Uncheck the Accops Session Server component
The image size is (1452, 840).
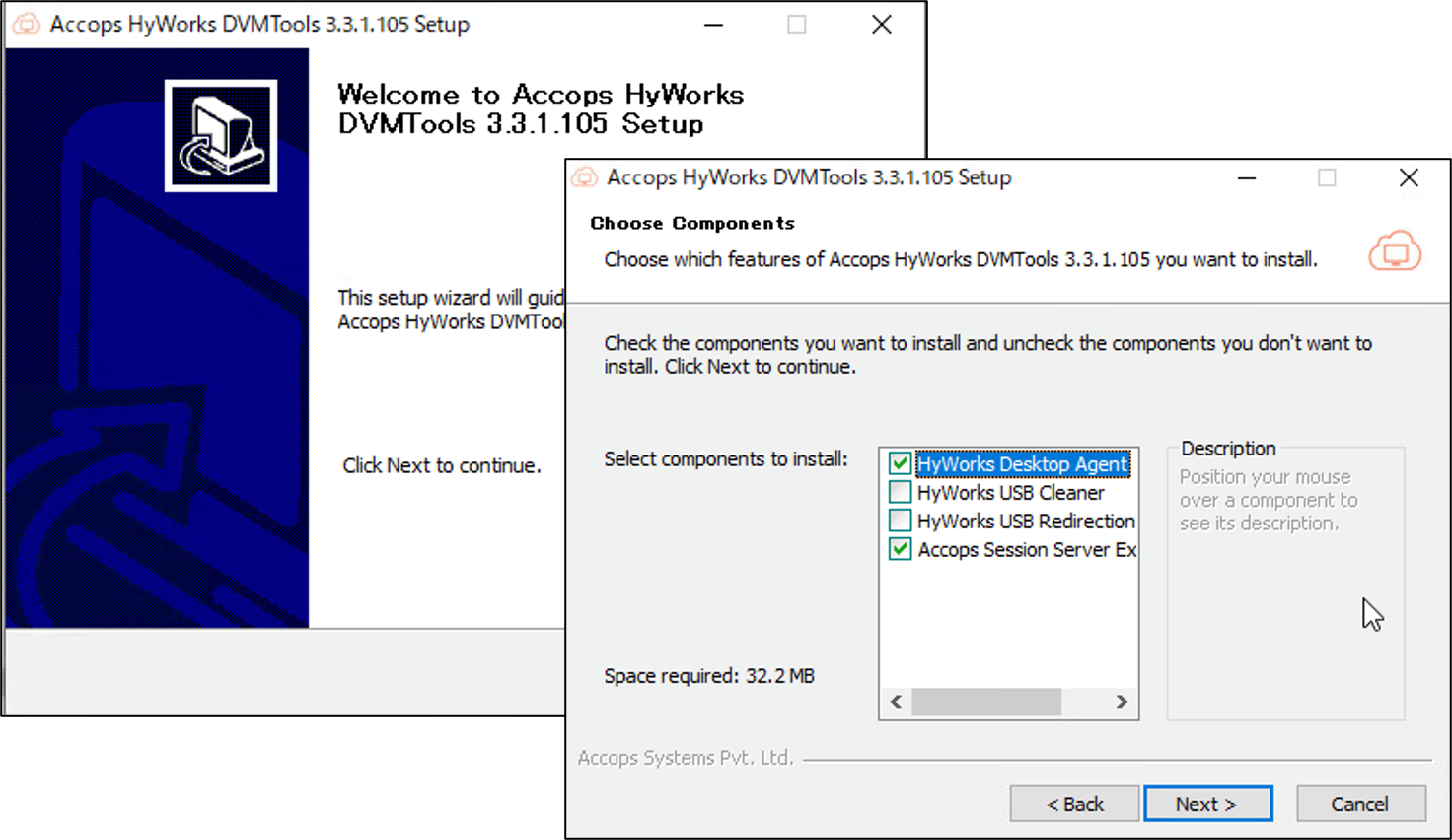pos(900,549)
